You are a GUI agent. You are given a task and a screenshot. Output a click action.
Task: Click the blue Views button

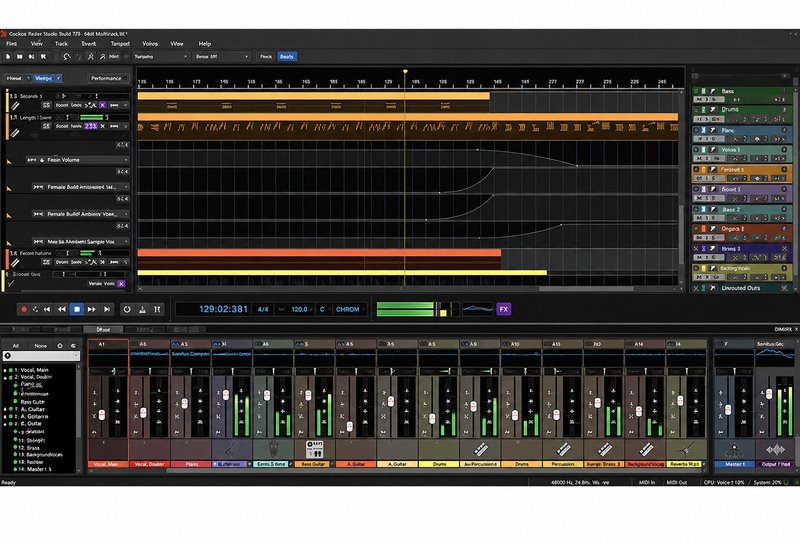click(43, 78)
